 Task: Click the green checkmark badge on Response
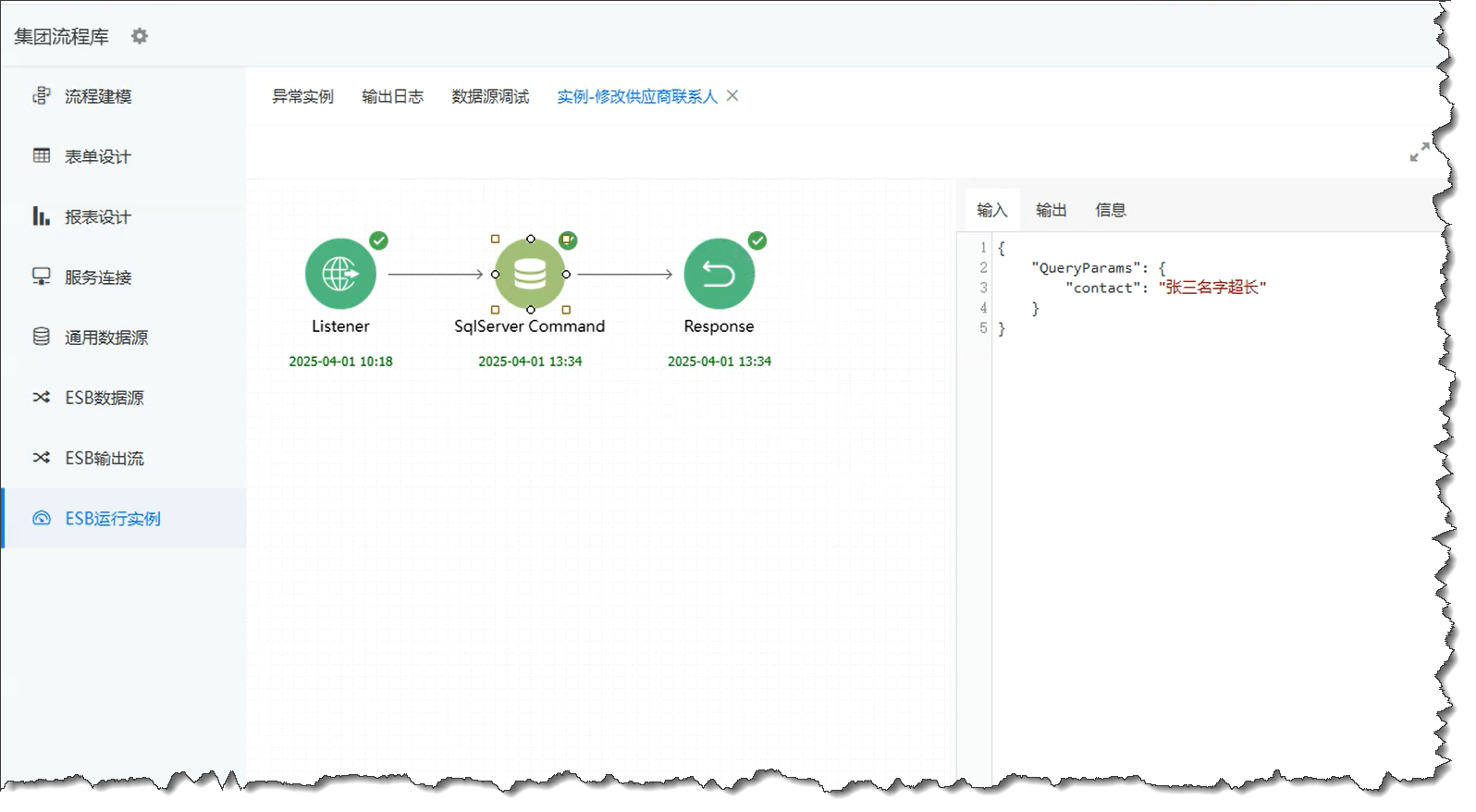tap(757, 240)
